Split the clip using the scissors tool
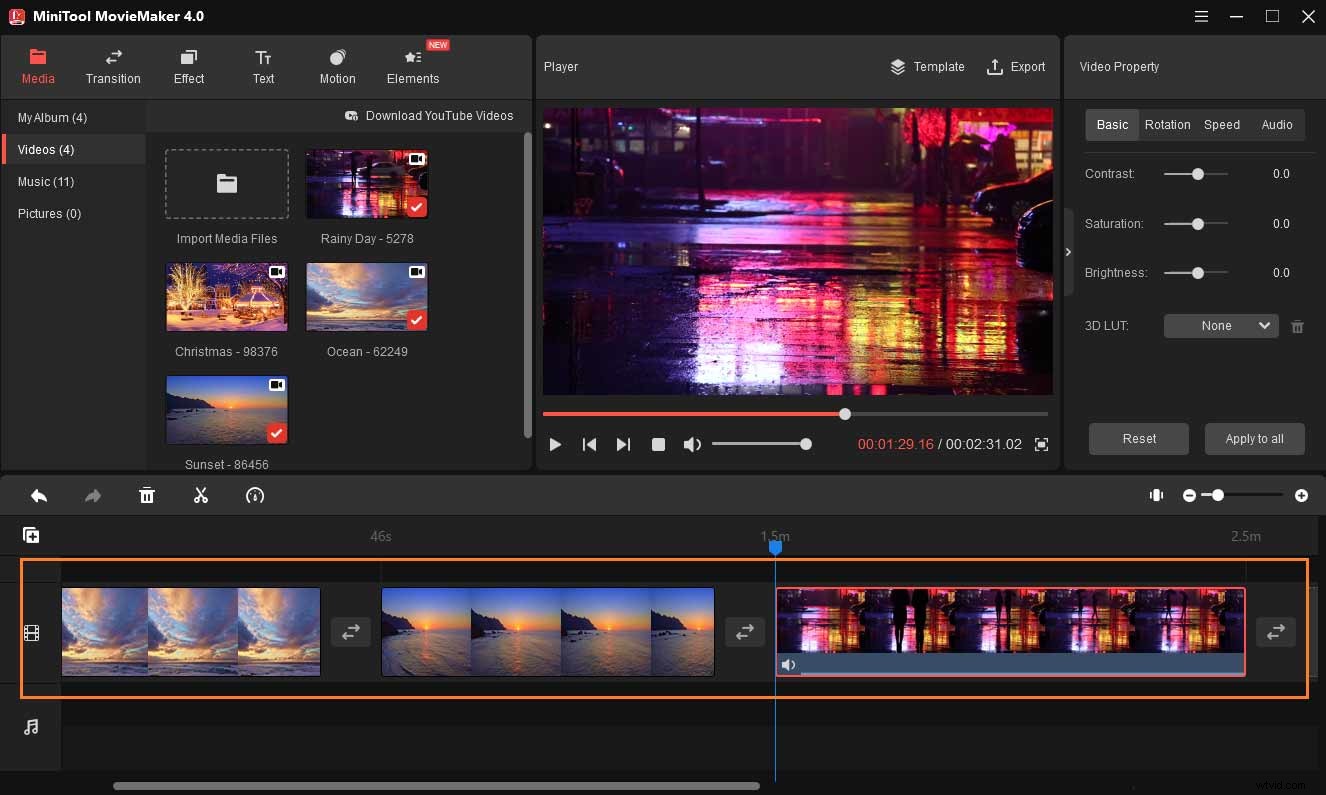Screen dimensions: 1326x795 tap(200, 495)
